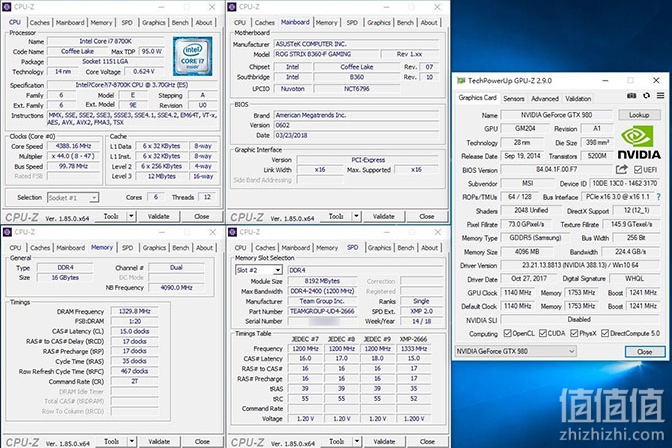Click the SPD CPU-Z window title icon
672x448 pixels.
(x=232, y=232)
